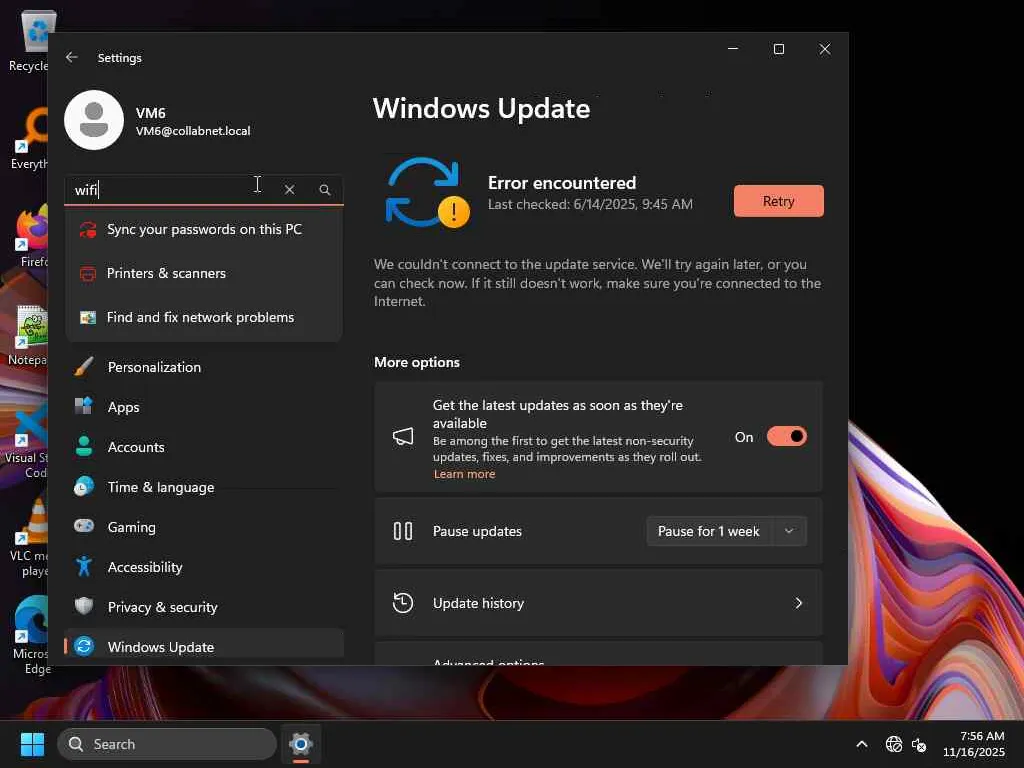Viewport: 1024px width, 768px height.
Task: Click the search magnifier in Settings search box
Action: coord(325,189)
